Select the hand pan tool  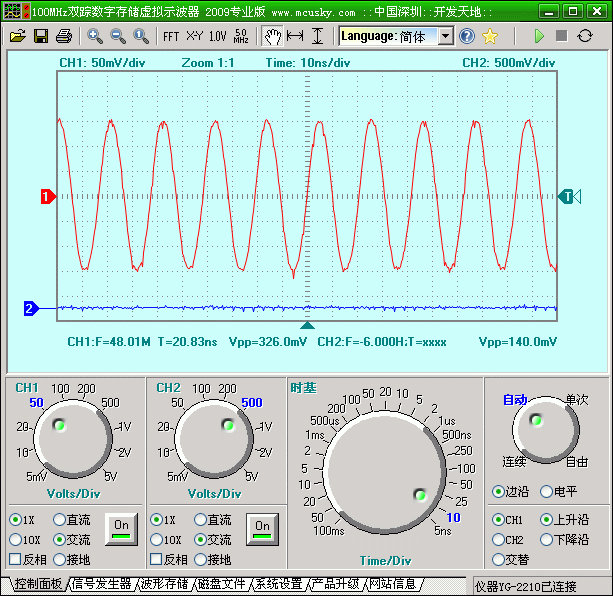(x=272, y=36)
